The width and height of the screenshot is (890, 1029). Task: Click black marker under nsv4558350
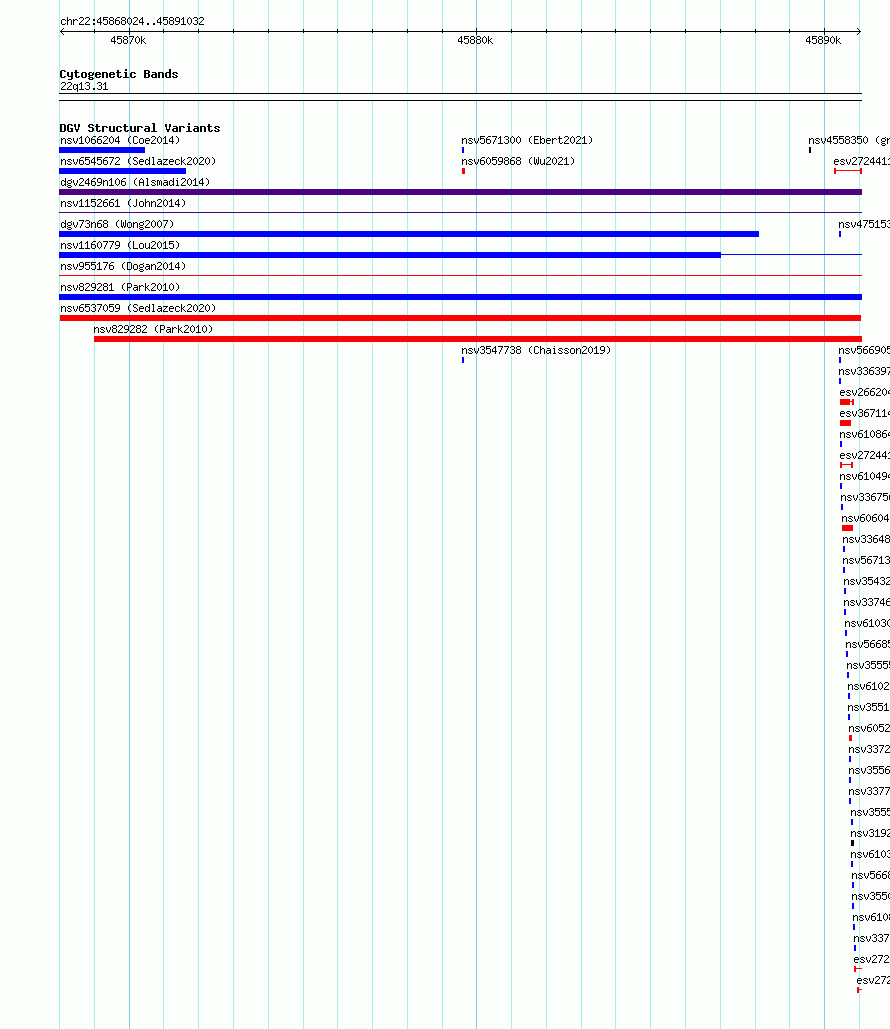[810, 150]
